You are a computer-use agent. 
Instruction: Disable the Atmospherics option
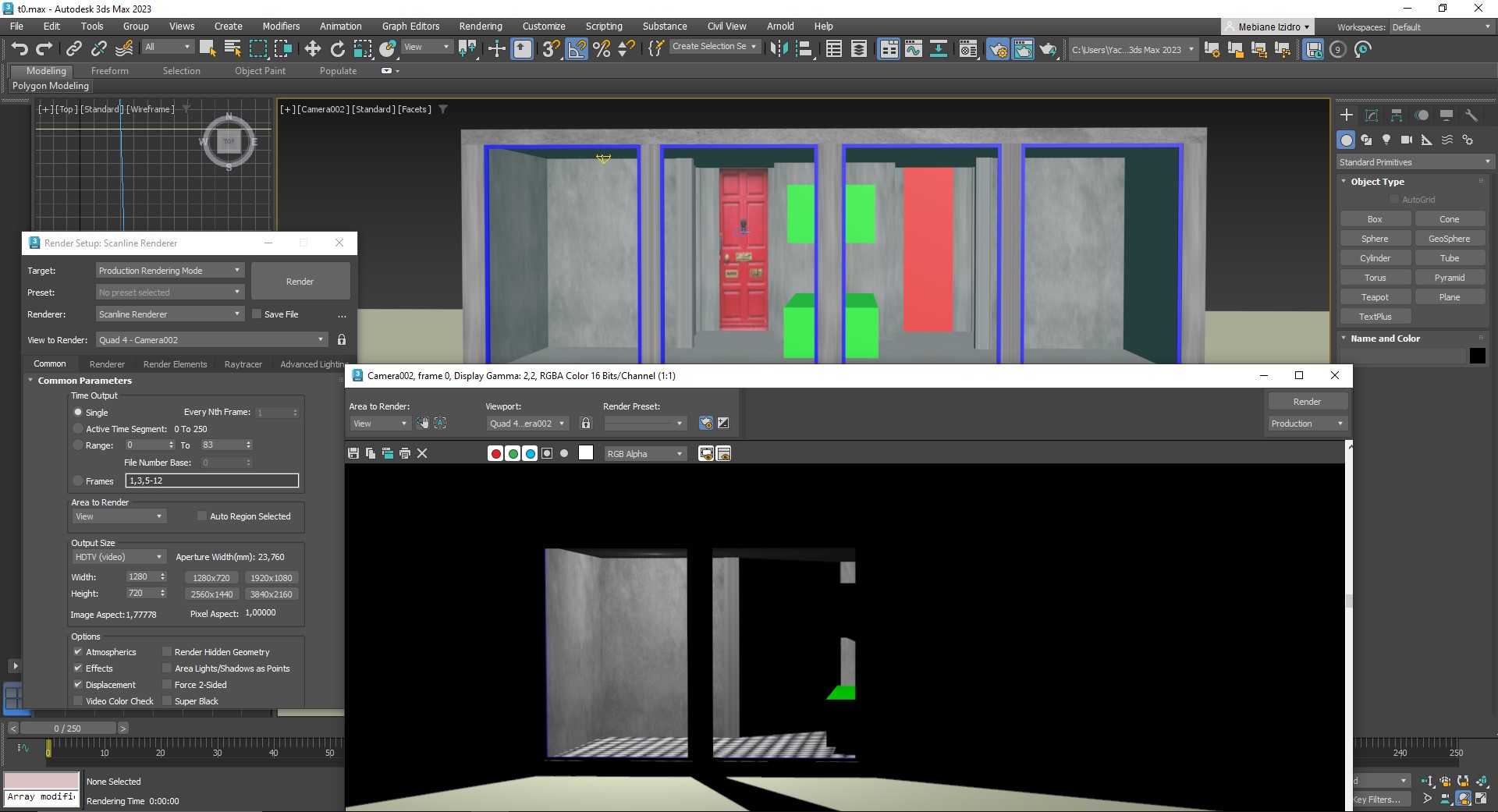click(78, 652)
